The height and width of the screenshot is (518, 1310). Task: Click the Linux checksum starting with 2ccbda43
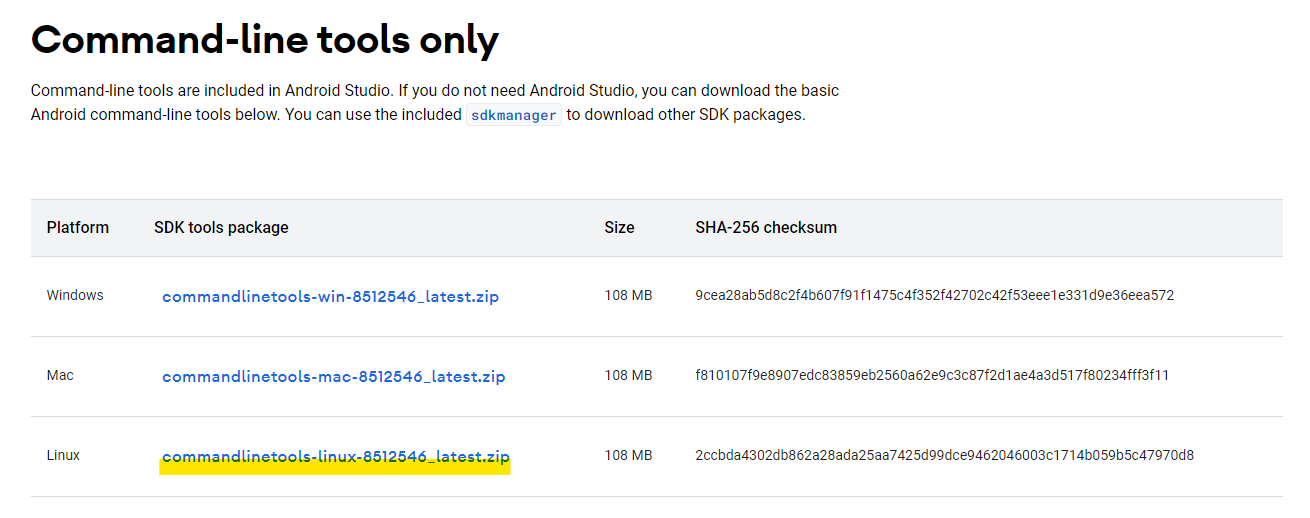944,456
